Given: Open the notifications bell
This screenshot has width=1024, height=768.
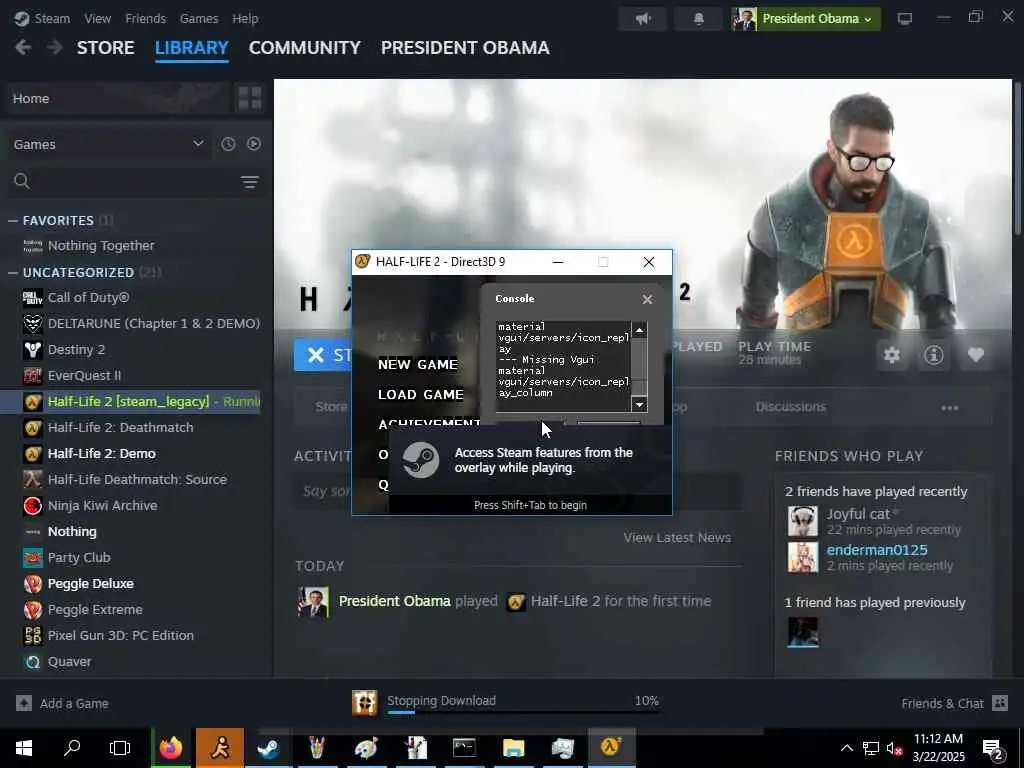Looking at the screenshot, I should [698, 19].
